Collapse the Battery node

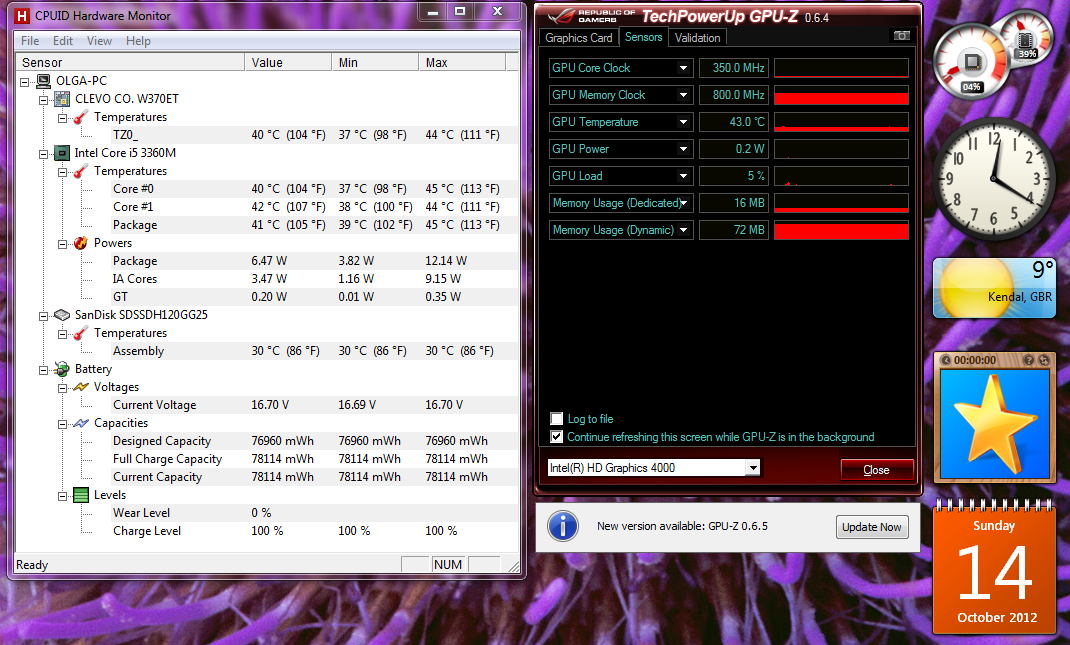point(44,370)
